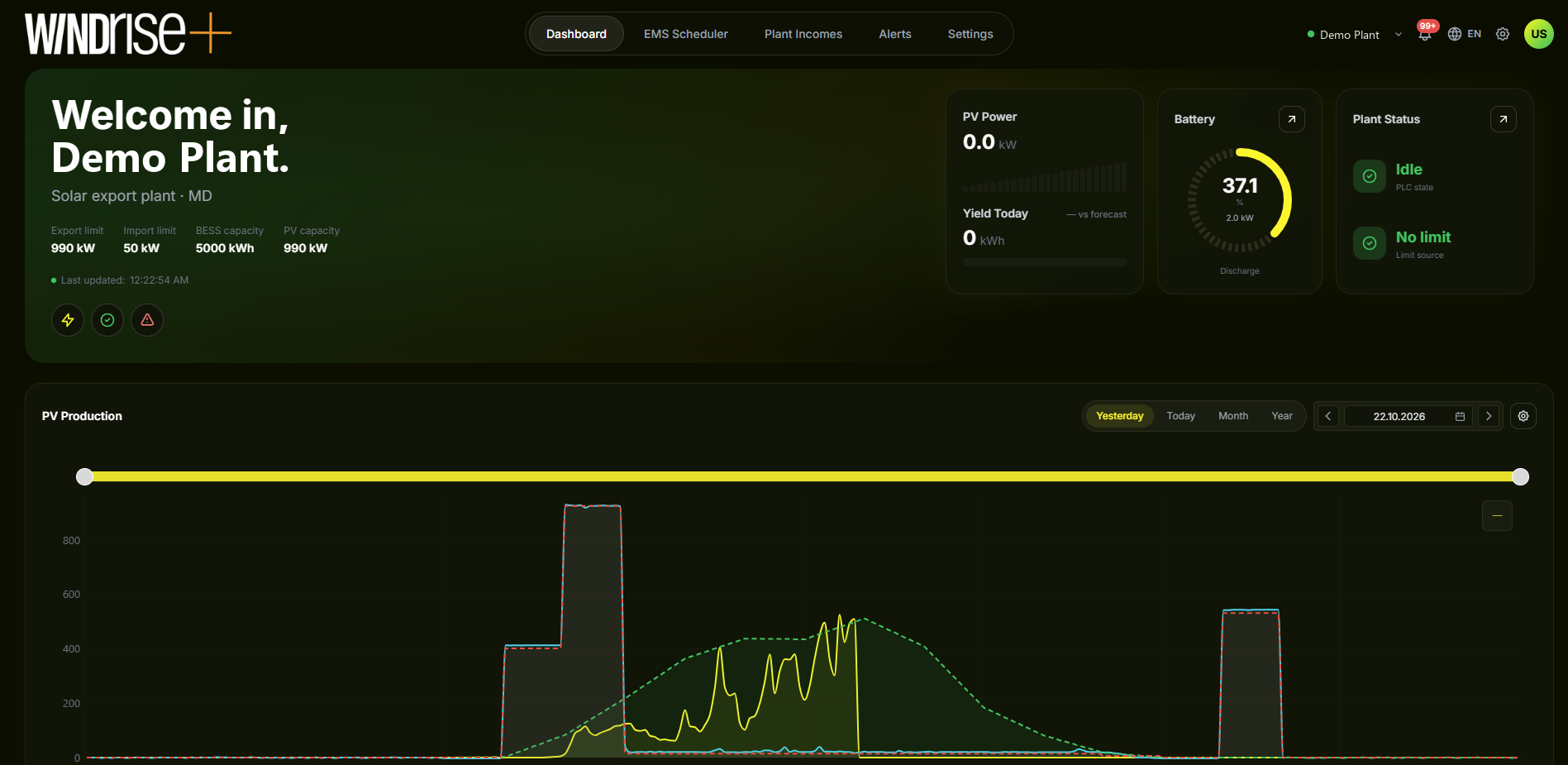This screenshot has height=765, width=1568.
Task: Switch to the EMS Scheduler tab
Action: pos(686,34)
